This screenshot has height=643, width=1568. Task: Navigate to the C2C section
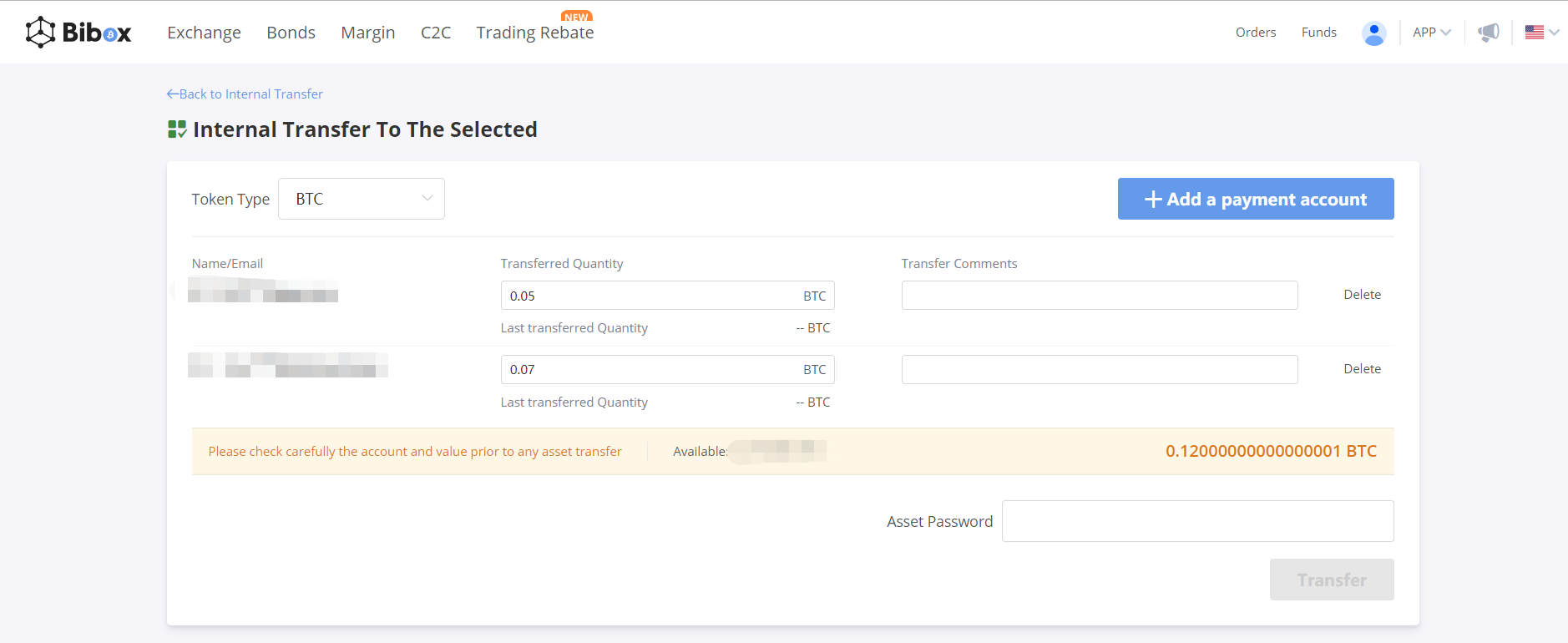(435, 33)
